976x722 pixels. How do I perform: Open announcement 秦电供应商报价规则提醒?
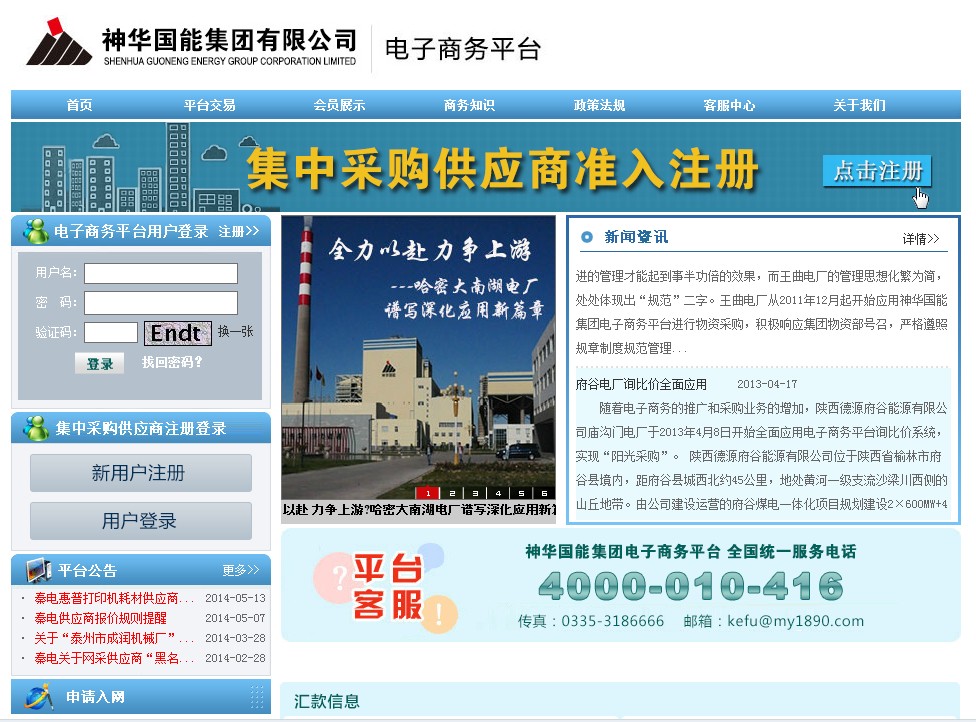tap(100, 618)
